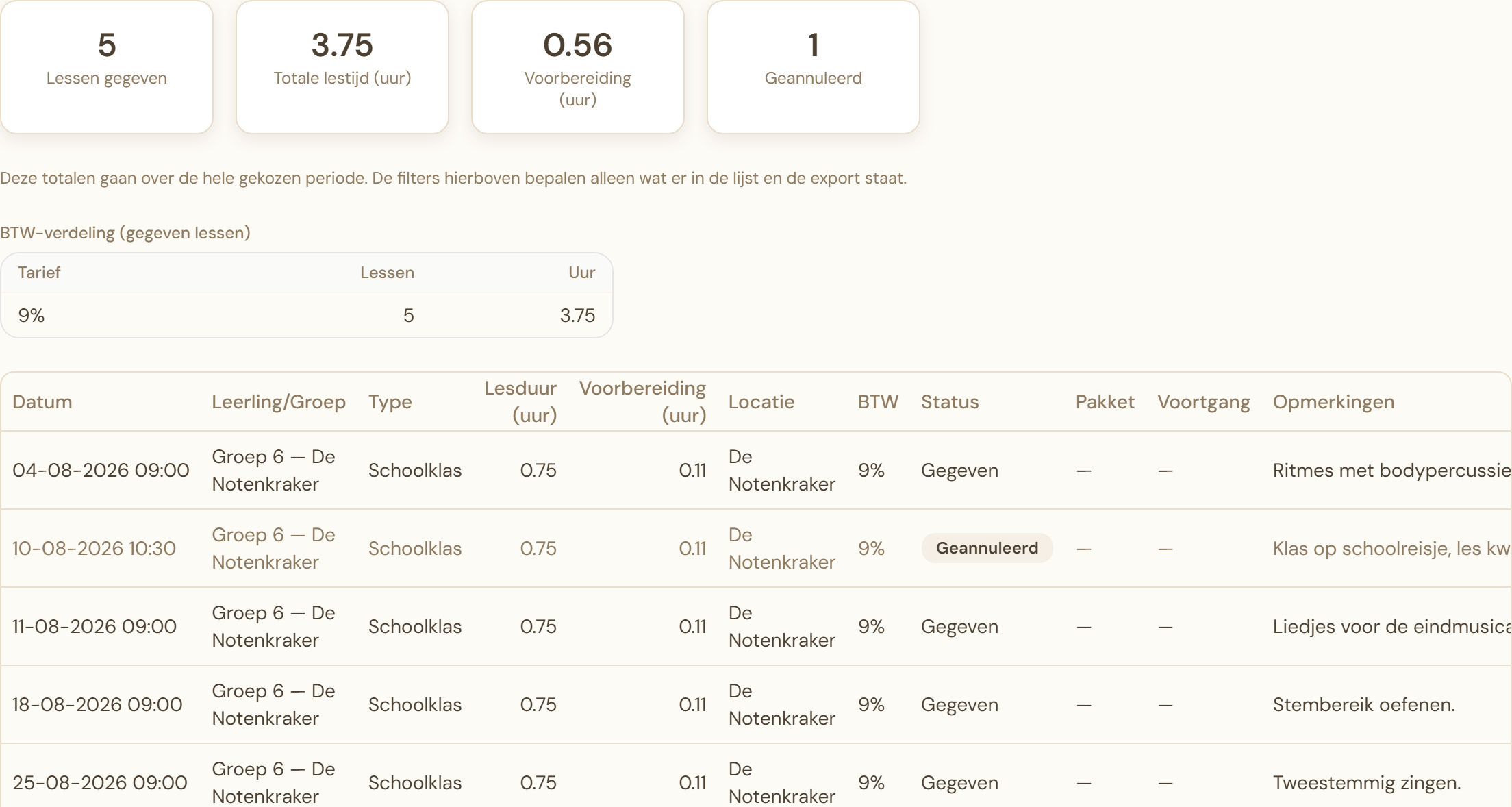Screen dimensions: 1512x807
Task: Select the date 04-08-2026 09:00
Action: [101, 471]
